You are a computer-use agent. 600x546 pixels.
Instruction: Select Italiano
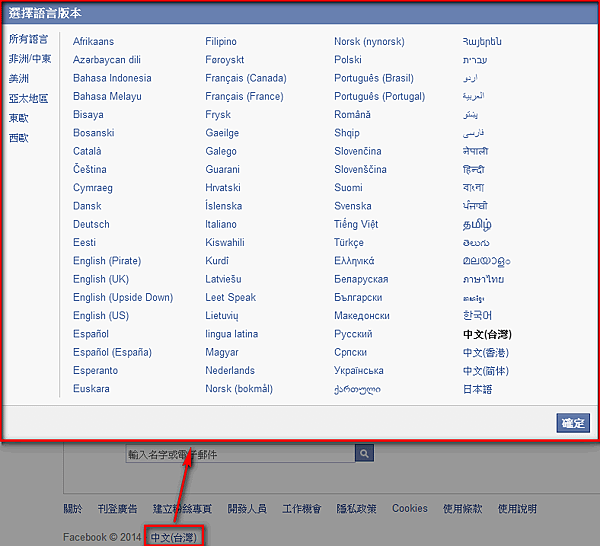coord(221,224)
